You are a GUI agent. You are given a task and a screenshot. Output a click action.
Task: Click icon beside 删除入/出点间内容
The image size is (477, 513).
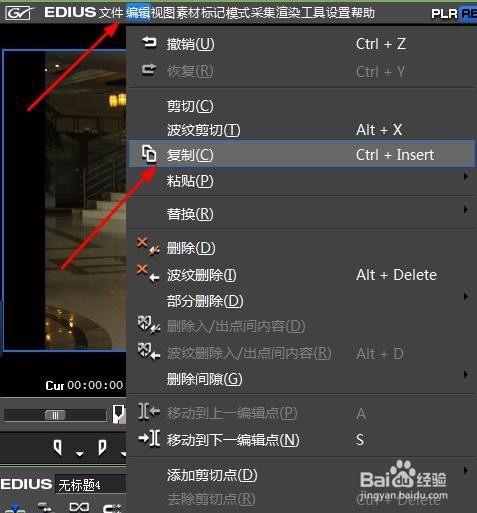coord(149,325)
